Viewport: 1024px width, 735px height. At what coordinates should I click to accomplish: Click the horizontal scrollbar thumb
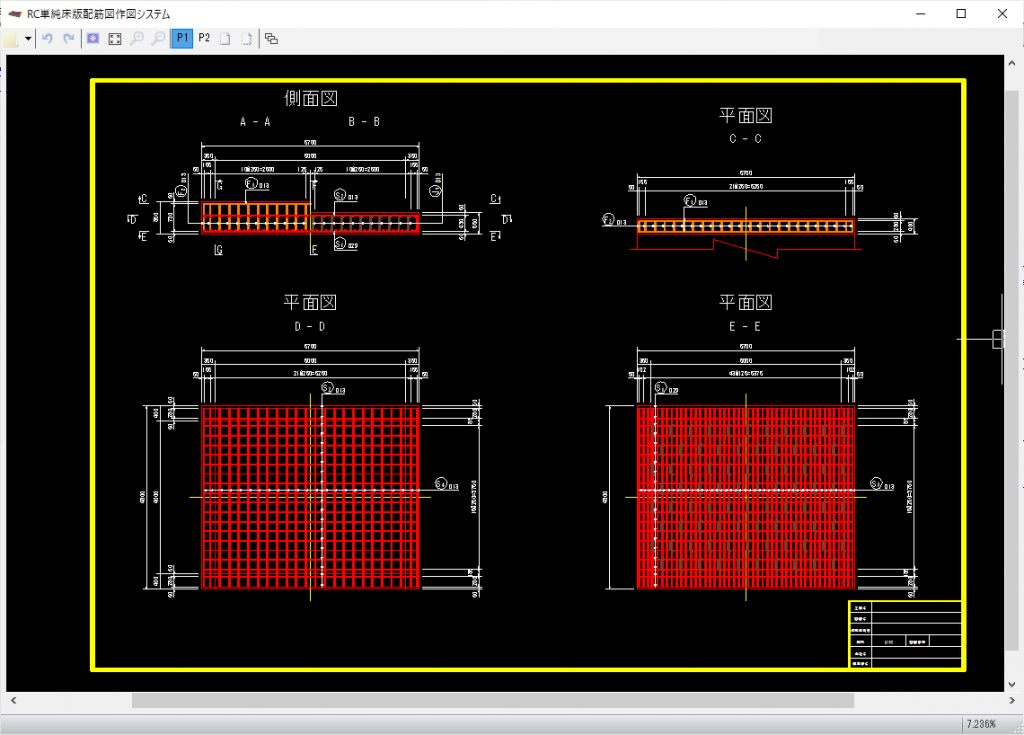click(x=493, y=700)
